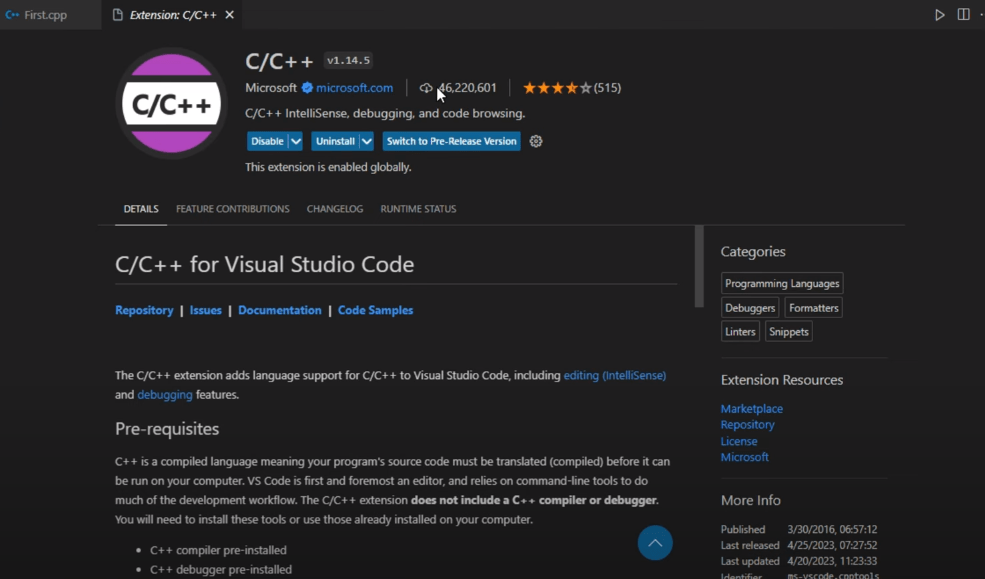Click the last released date 4/25/2023, 07:27:52
The image size is (985, 579).
(x=832, y=545)
